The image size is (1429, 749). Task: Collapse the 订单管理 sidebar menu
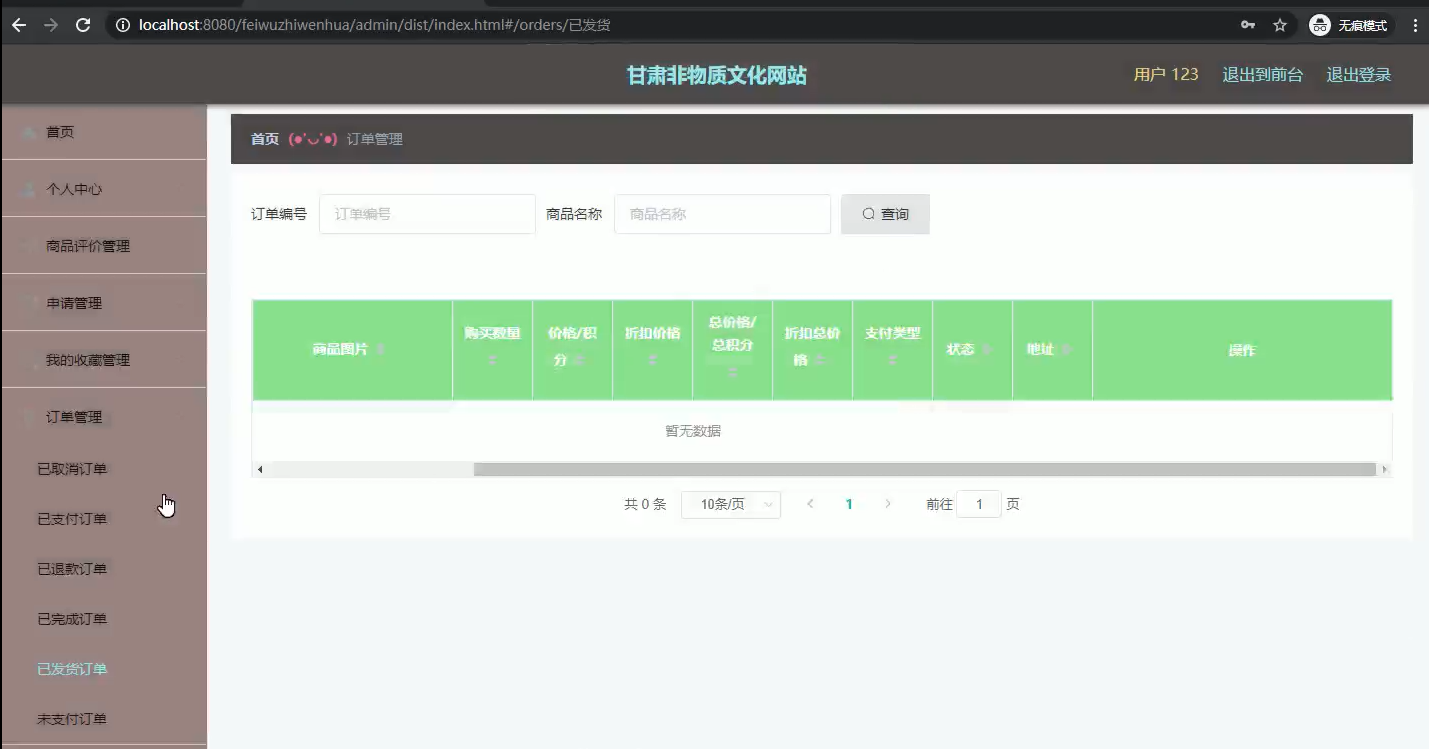(x=104, y=417)
